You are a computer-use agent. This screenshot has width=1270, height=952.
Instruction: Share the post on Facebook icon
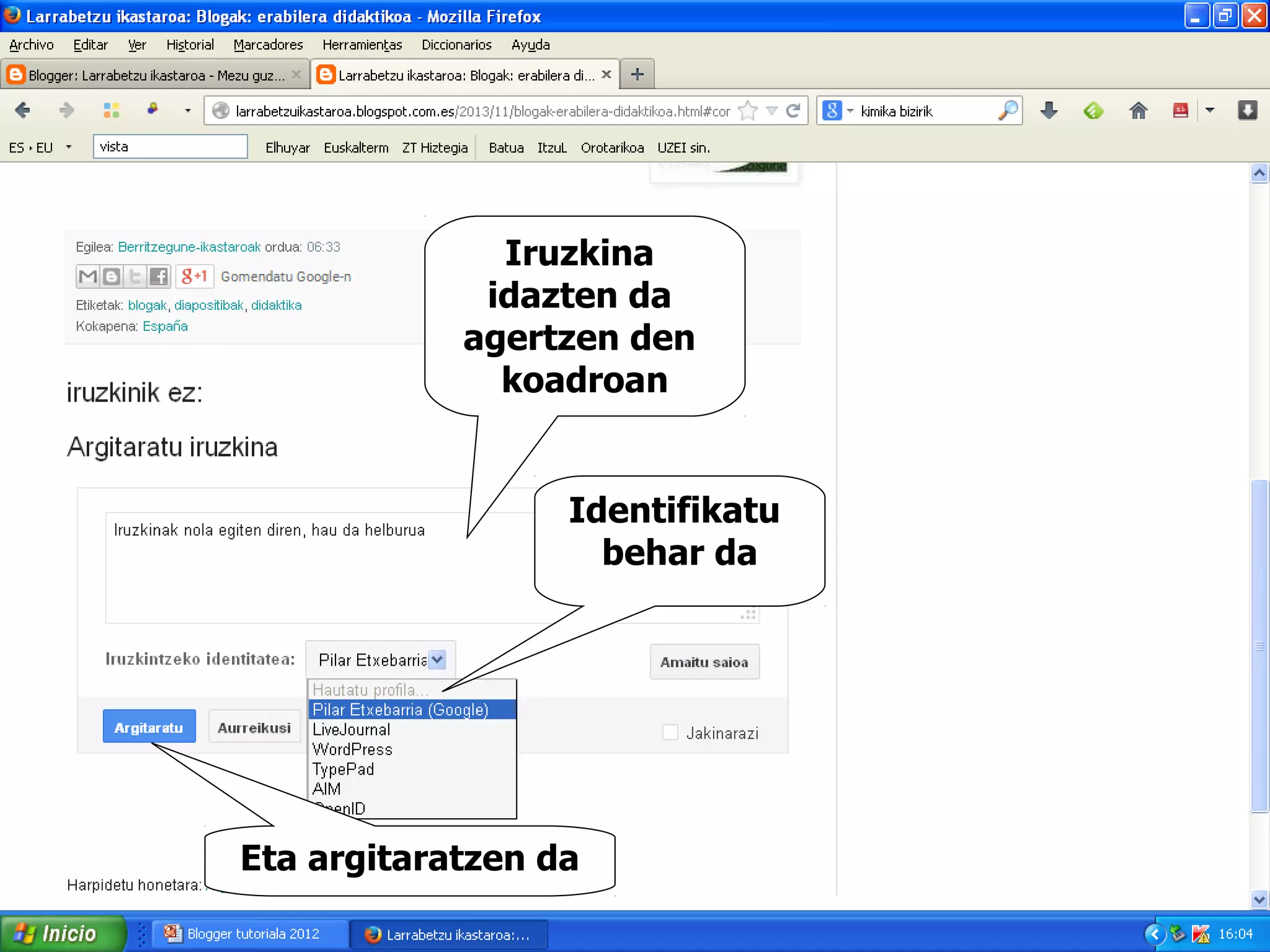pos(159,276)
